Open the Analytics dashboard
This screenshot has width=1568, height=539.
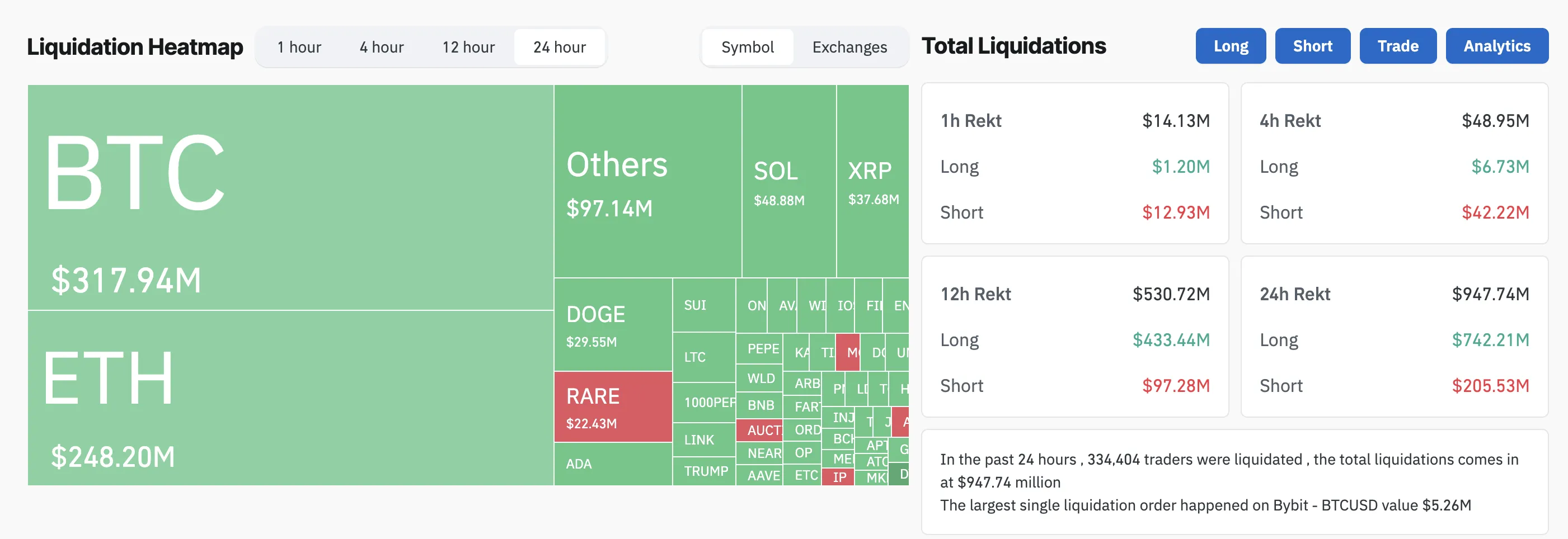(x=1497, y=45)
